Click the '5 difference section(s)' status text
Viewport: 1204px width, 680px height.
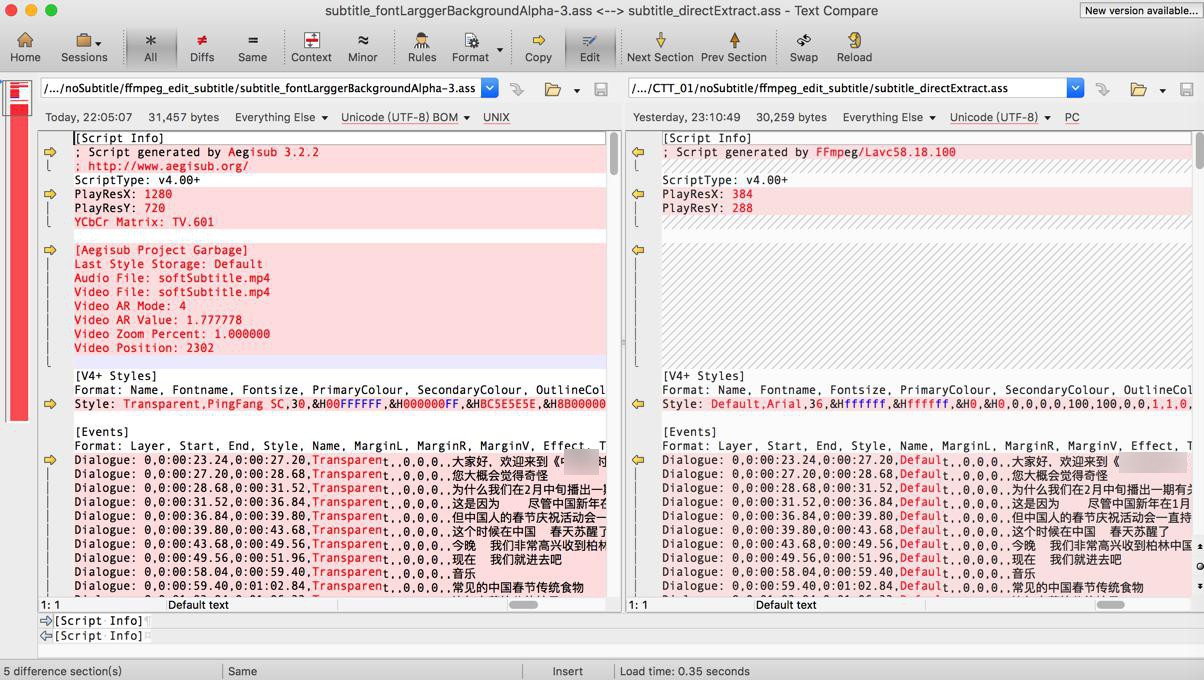point(62,671)
